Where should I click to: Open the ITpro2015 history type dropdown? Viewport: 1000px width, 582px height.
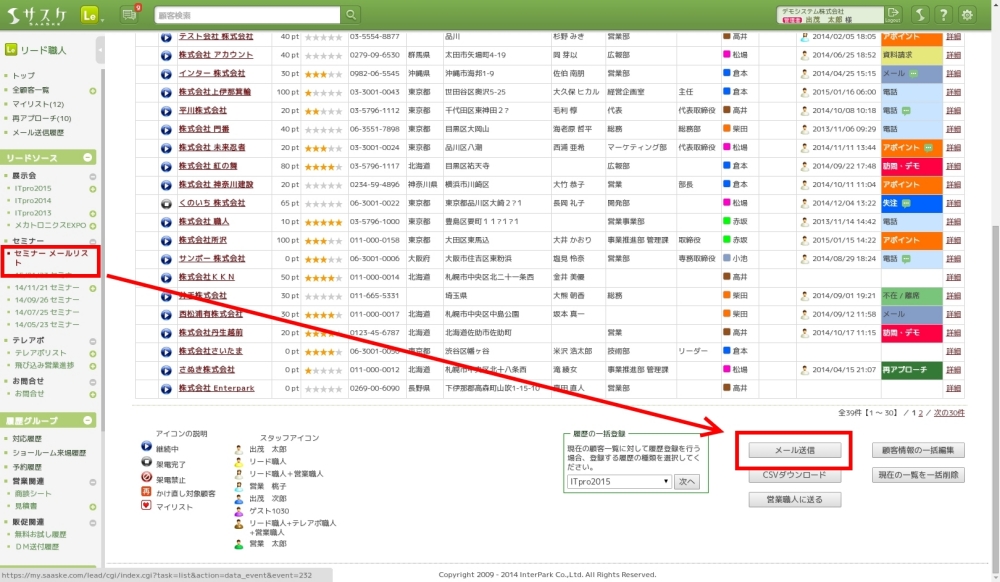tap(618, 481)
